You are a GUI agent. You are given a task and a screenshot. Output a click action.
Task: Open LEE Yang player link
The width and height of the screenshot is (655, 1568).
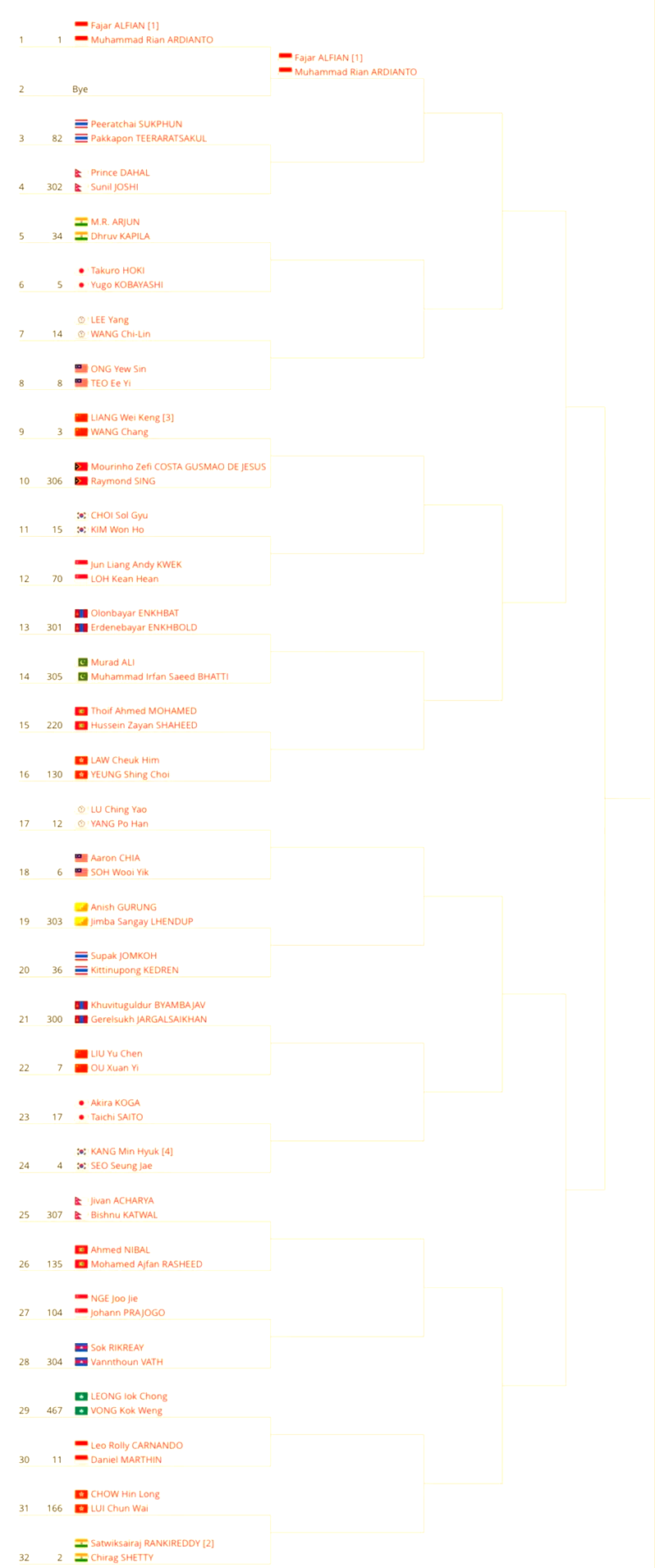tap(109, 320)
